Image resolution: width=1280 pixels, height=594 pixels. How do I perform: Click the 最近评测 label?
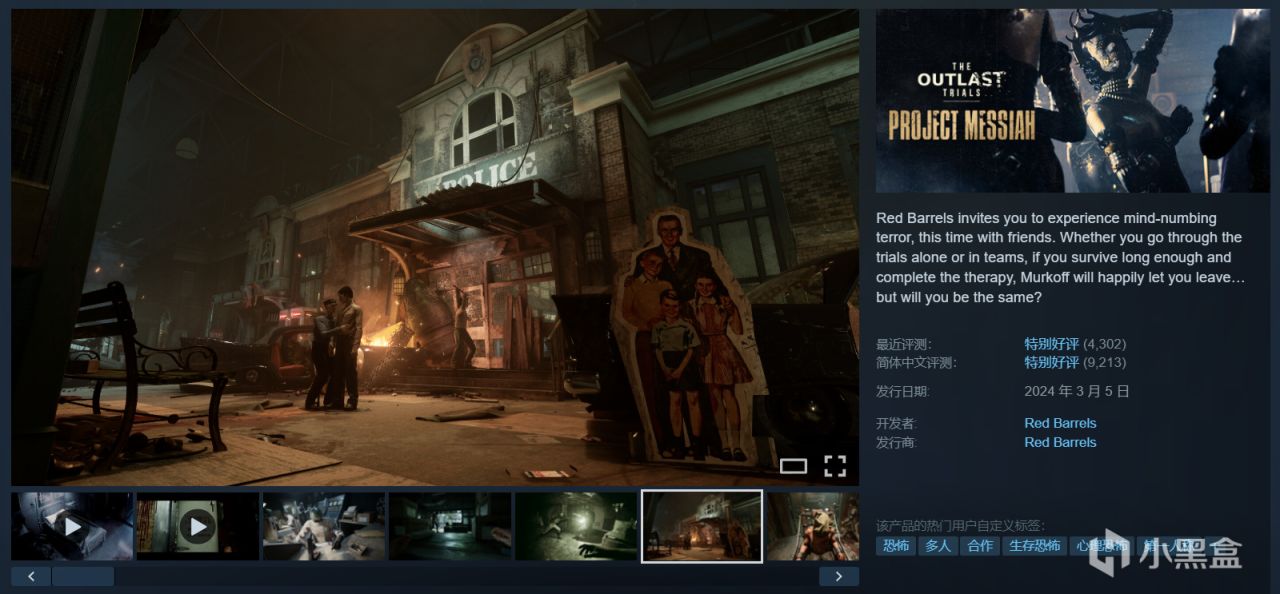[903, 344]
